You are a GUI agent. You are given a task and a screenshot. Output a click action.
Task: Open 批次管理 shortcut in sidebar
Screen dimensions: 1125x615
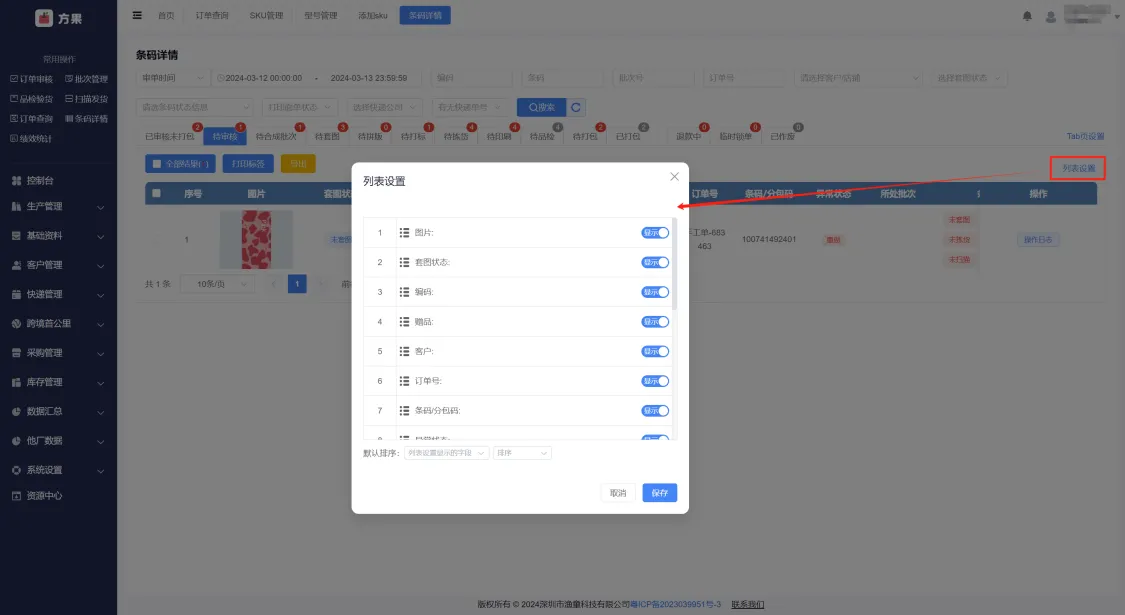(86, 79)
